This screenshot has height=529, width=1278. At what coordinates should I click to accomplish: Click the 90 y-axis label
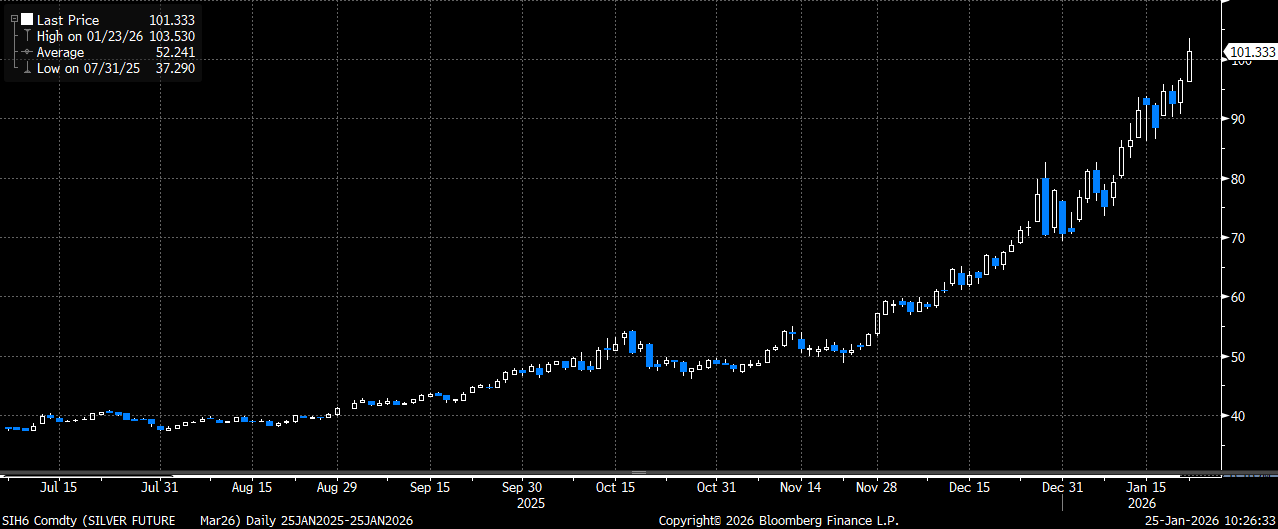(1239, 119)
